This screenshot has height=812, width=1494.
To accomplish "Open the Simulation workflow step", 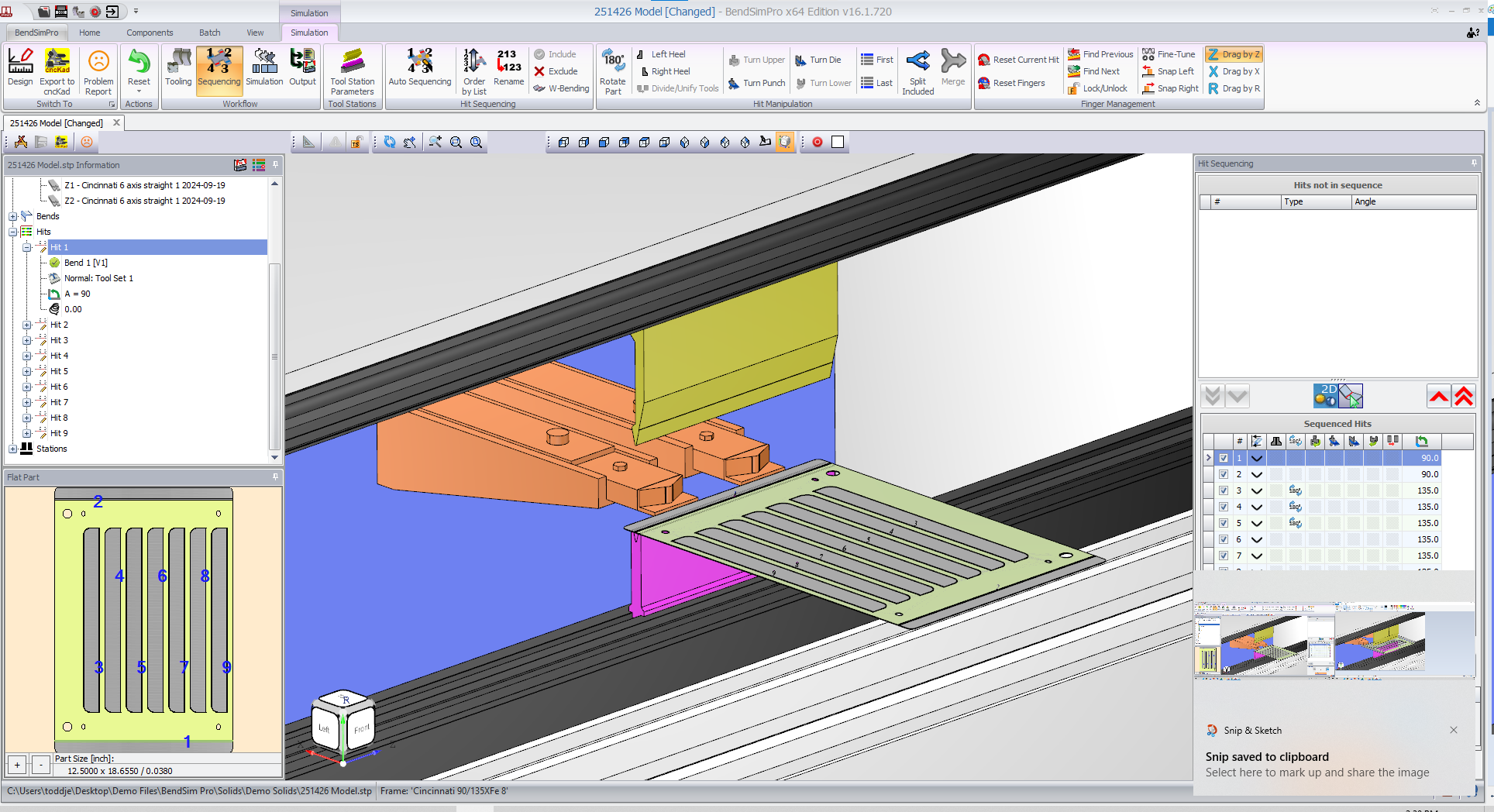I will 264,68.
